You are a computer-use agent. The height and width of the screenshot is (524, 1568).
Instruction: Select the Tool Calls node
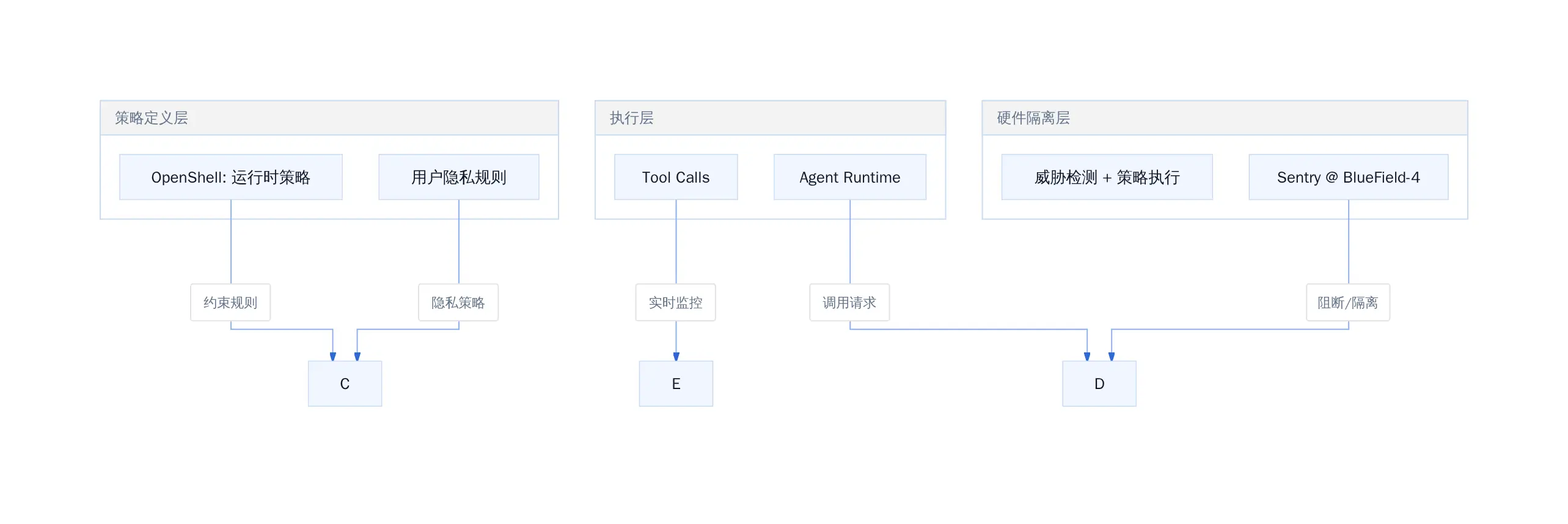point(676,177)
